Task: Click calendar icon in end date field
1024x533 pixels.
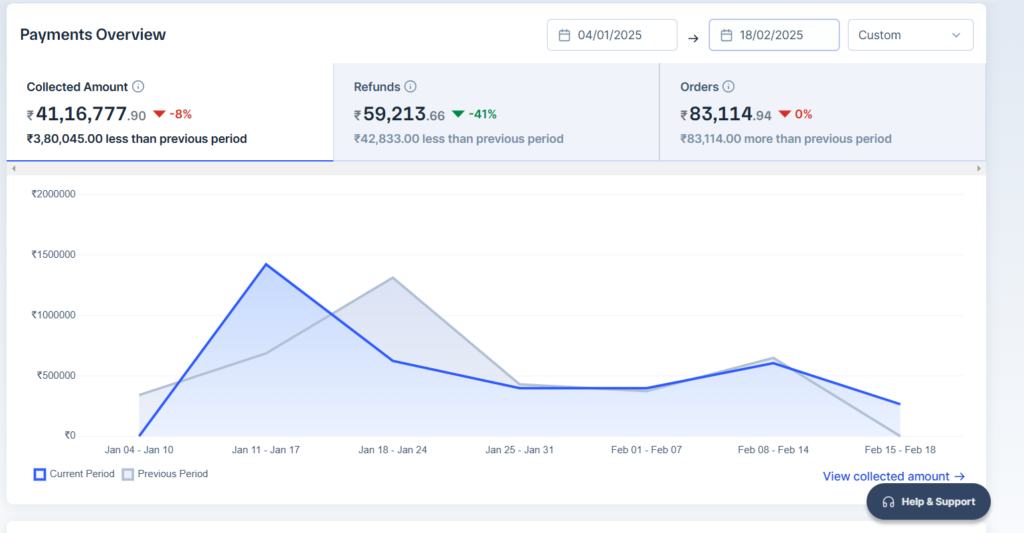Action: click(x=726, y=35)
